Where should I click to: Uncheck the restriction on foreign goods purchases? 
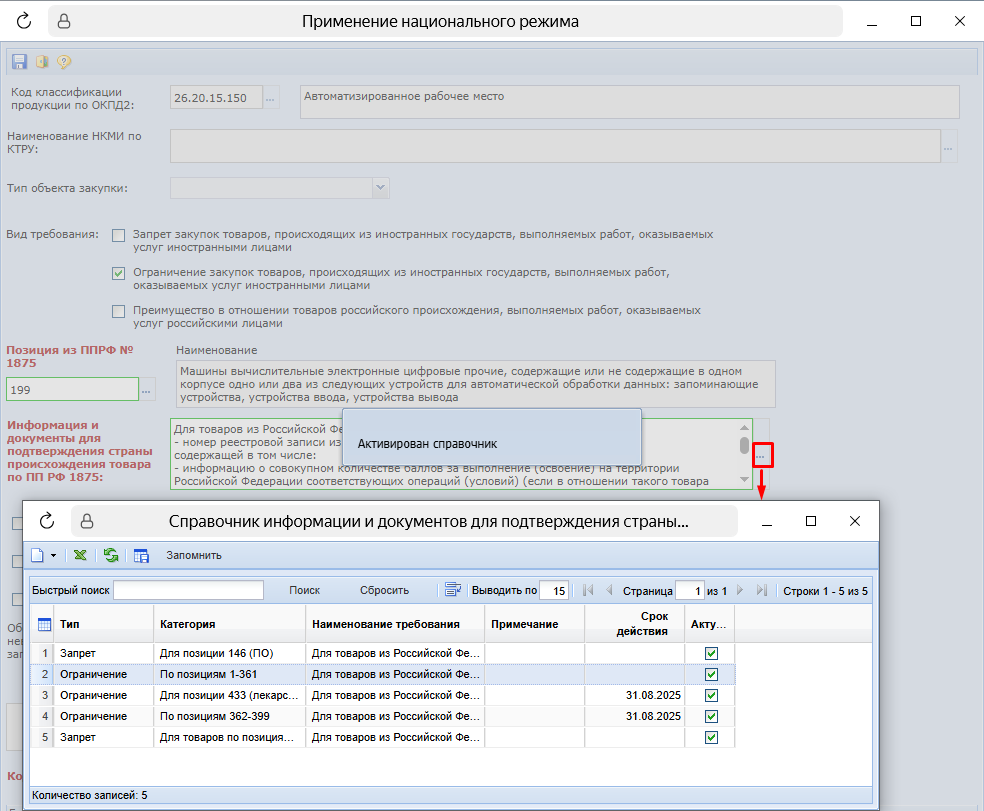119,272
